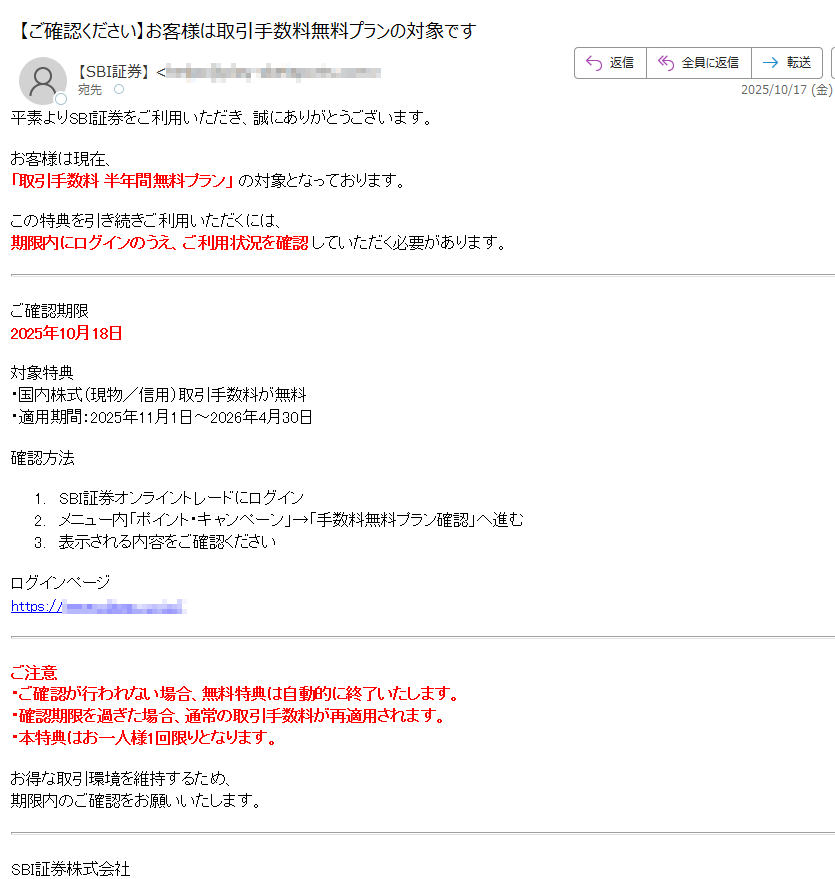
Task: Select the 返信 reply action
Action: click(x=610, y=63)
